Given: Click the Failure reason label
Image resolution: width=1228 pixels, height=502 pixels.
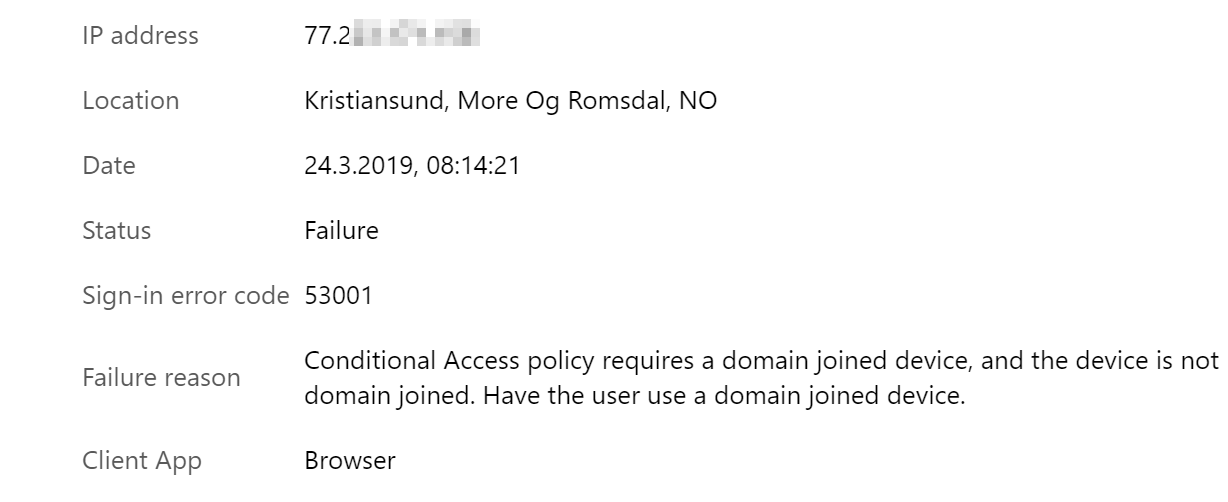Looking at the screenshot, I should [x=161, y=377].
